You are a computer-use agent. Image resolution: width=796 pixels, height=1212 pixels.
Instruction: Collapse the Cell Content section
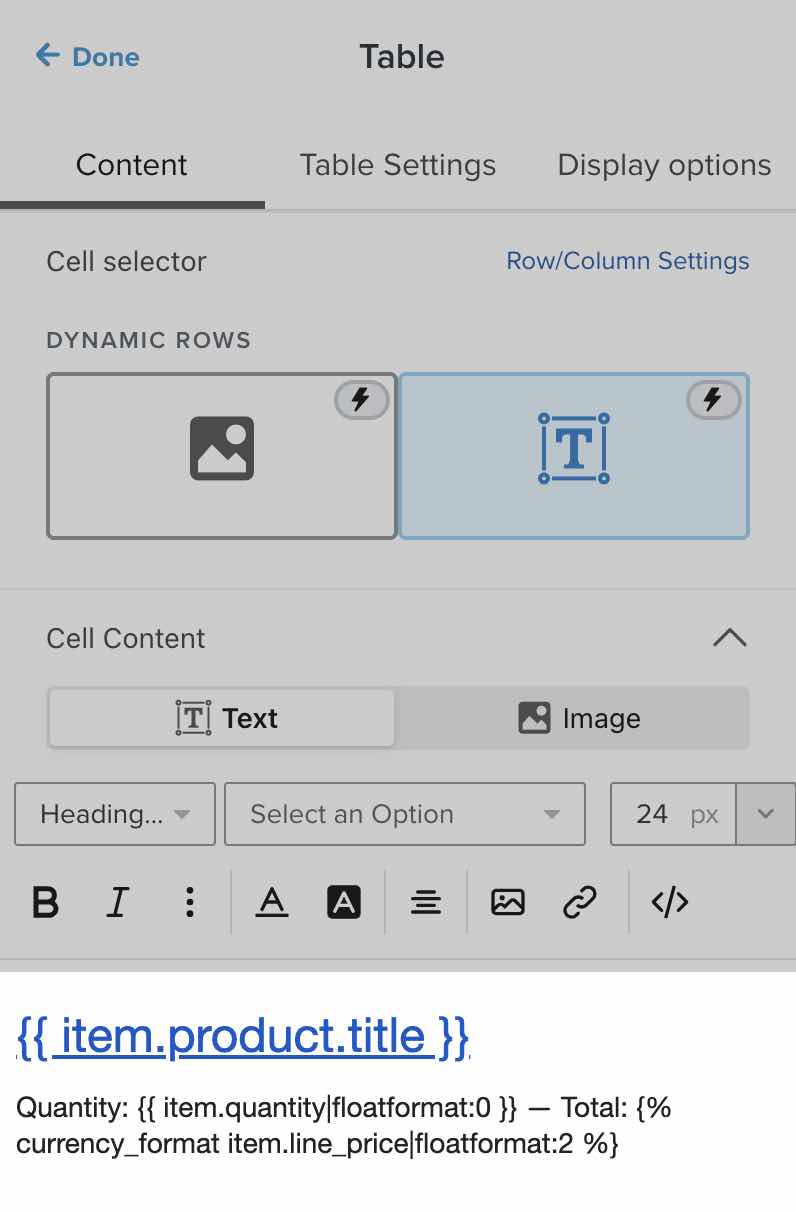click(729, 638)
